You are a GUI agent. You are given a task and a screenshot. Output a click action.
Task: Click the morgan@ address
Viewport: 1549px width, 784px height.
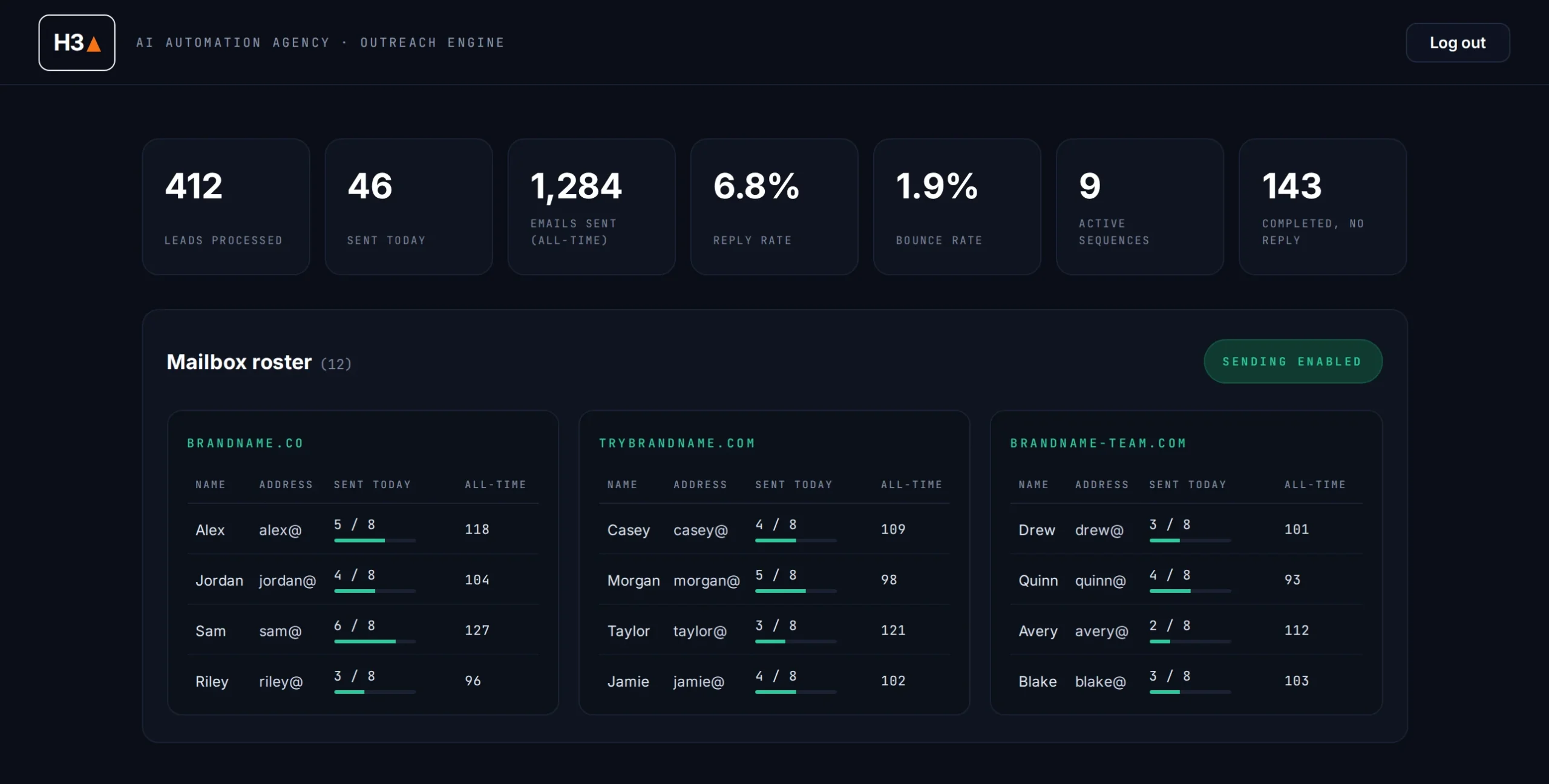coord(706,581)
